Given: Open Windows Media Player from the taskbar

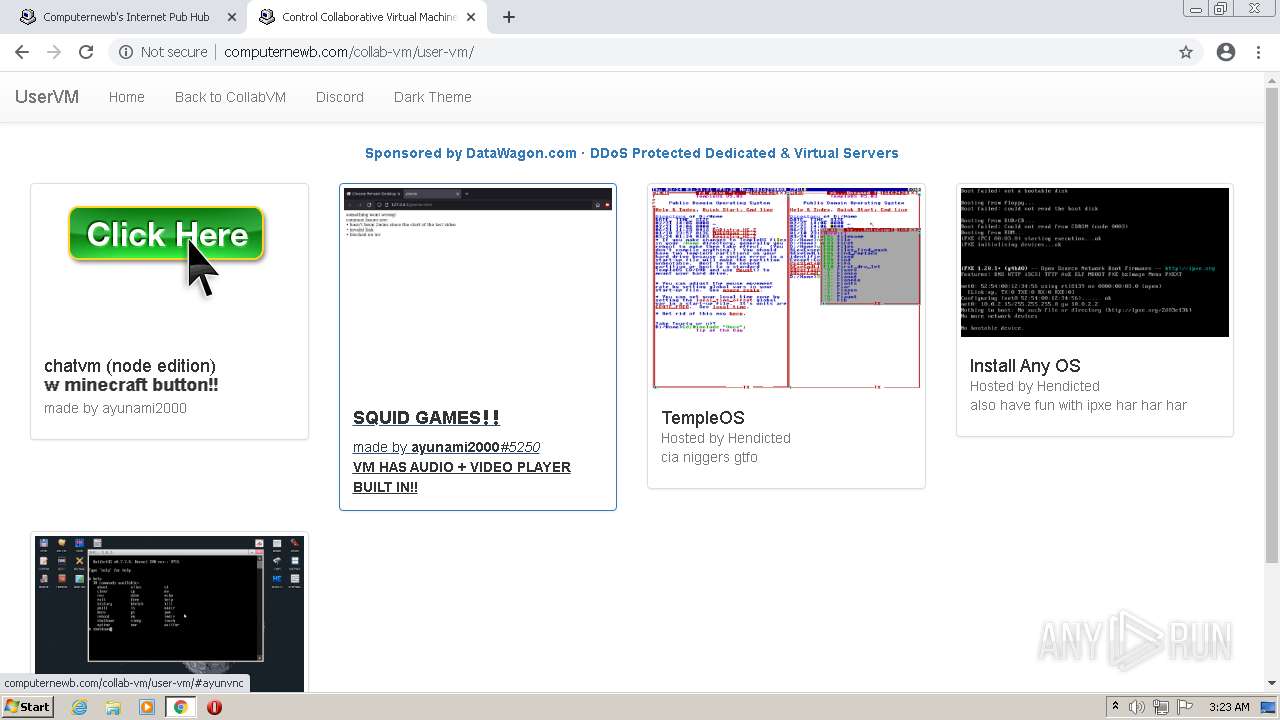Looking at the screenshot, I should coord(147,707).
